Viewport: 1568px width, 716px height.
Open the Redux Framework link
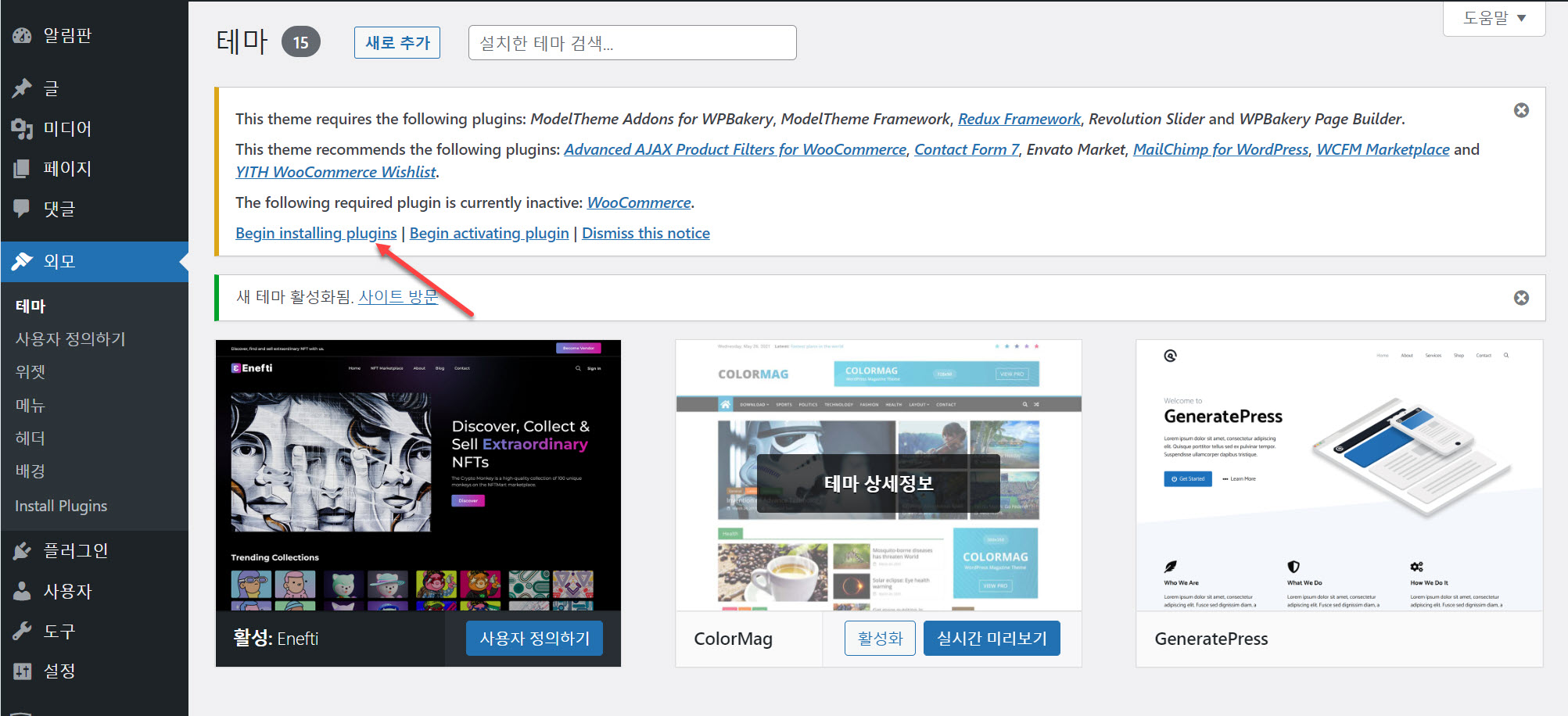click(1019, 119)
